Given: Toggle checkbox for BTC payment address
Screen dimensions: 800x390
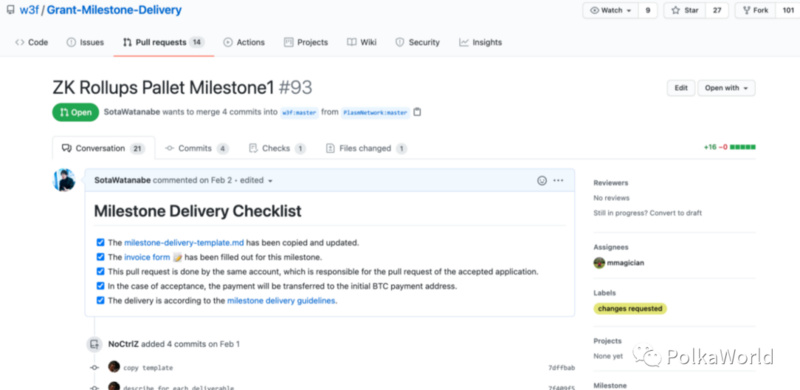Looking at the screenshot, I should [x=101, y=286].
